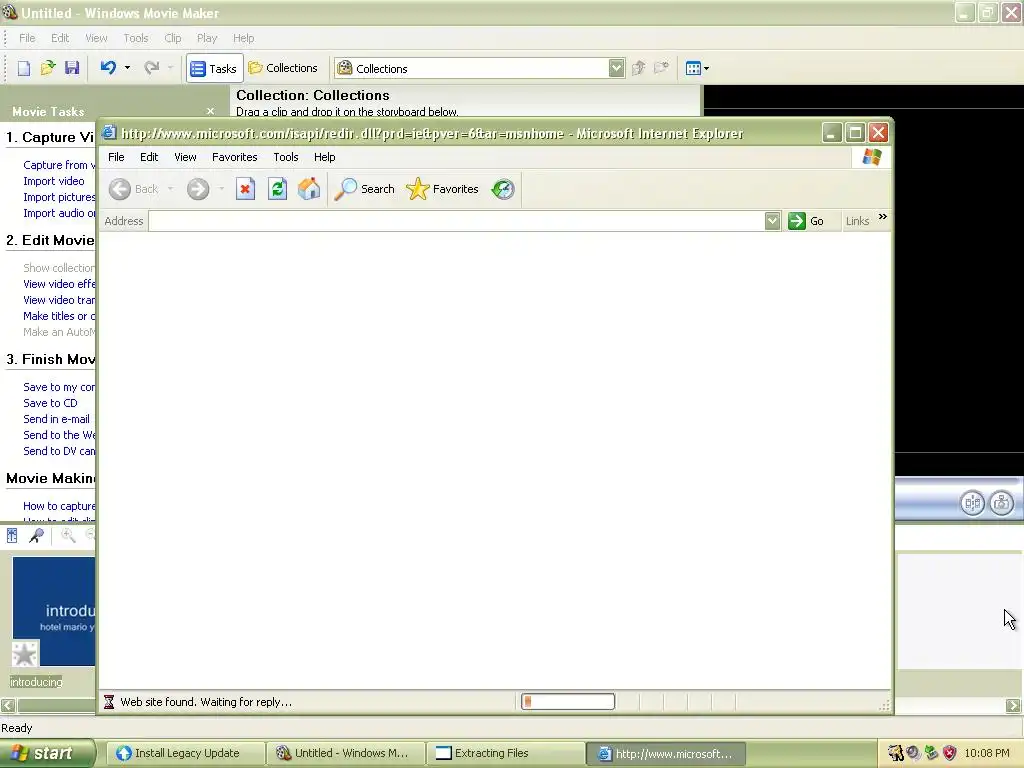Click the IE page loading progress bar
This screenshot has width=1024, height=768.
(x=568, y=701)
